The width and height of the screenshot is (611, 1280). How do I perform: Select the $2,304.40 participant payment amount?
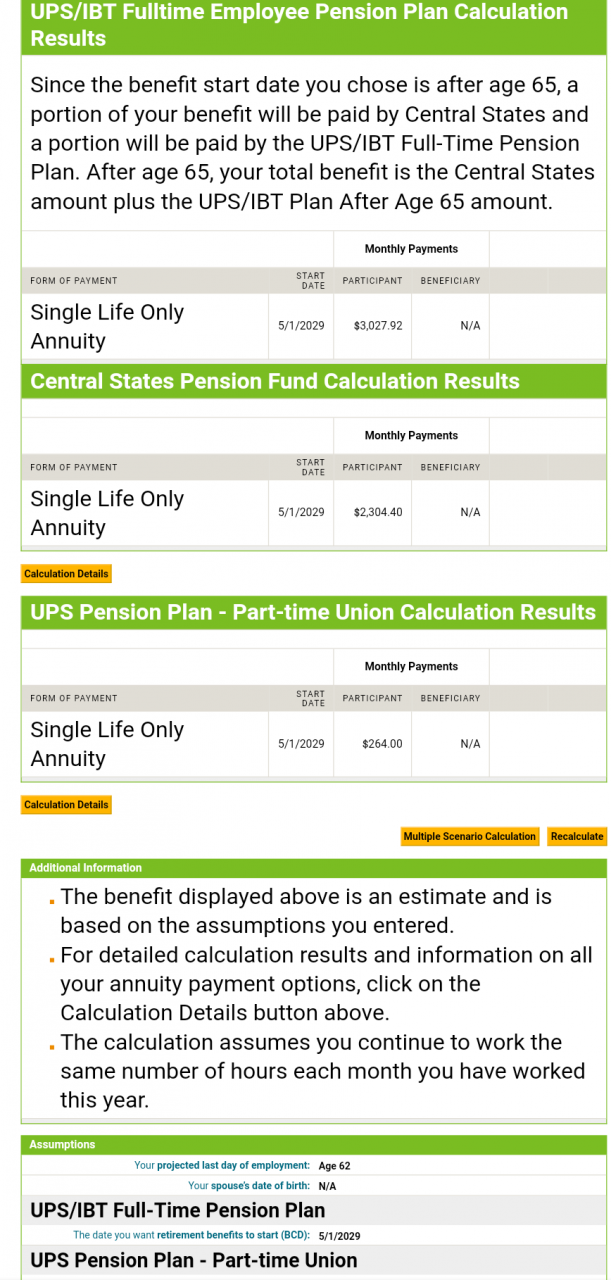[378, 512]
